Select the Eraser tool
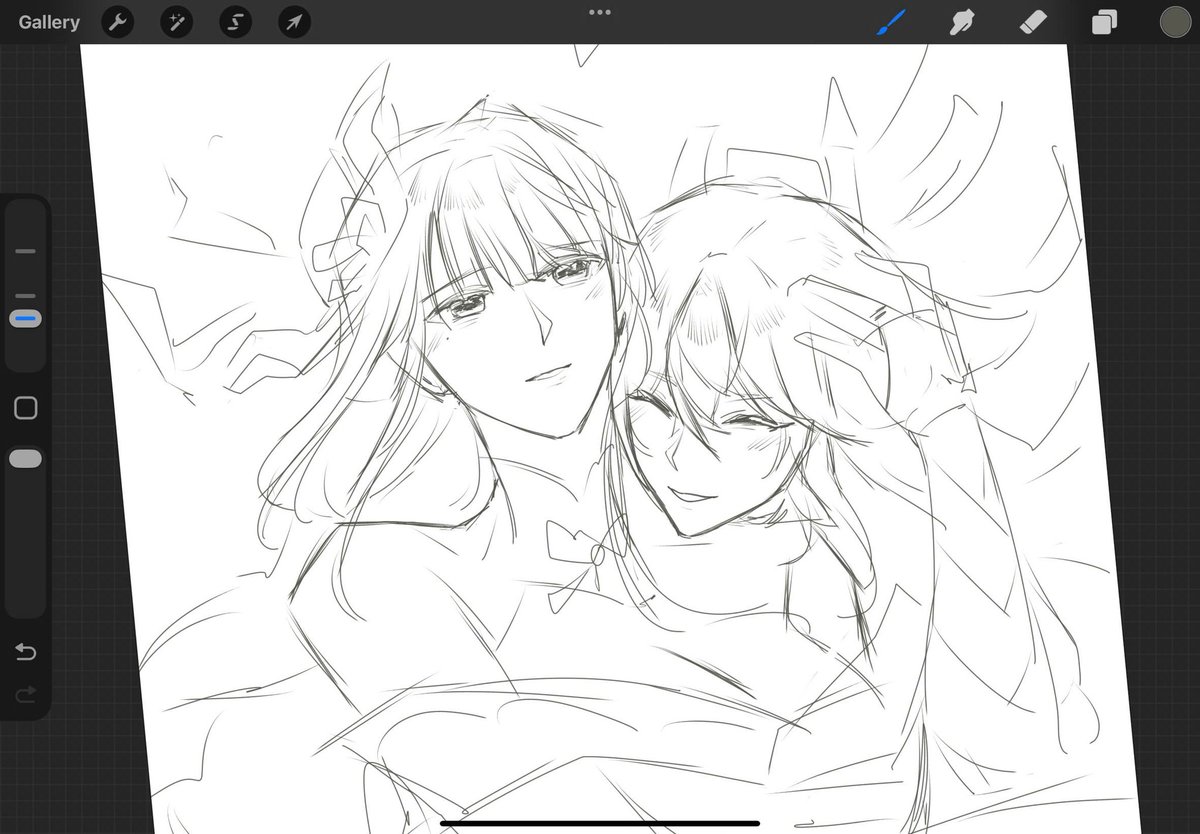The width and height of the screenshot is (1200, 834). [x=1032, y=22]
